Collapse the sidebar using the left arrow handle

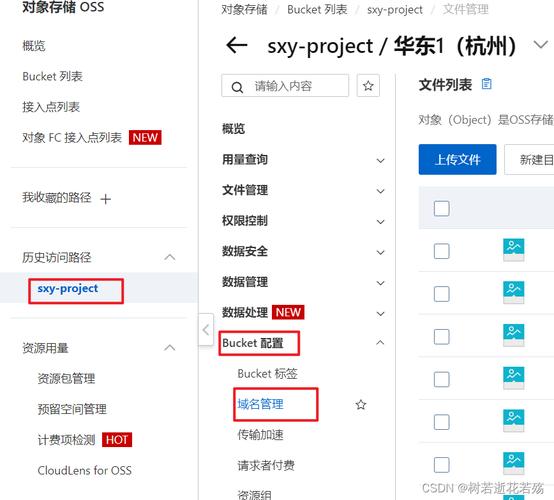point(206,330)
